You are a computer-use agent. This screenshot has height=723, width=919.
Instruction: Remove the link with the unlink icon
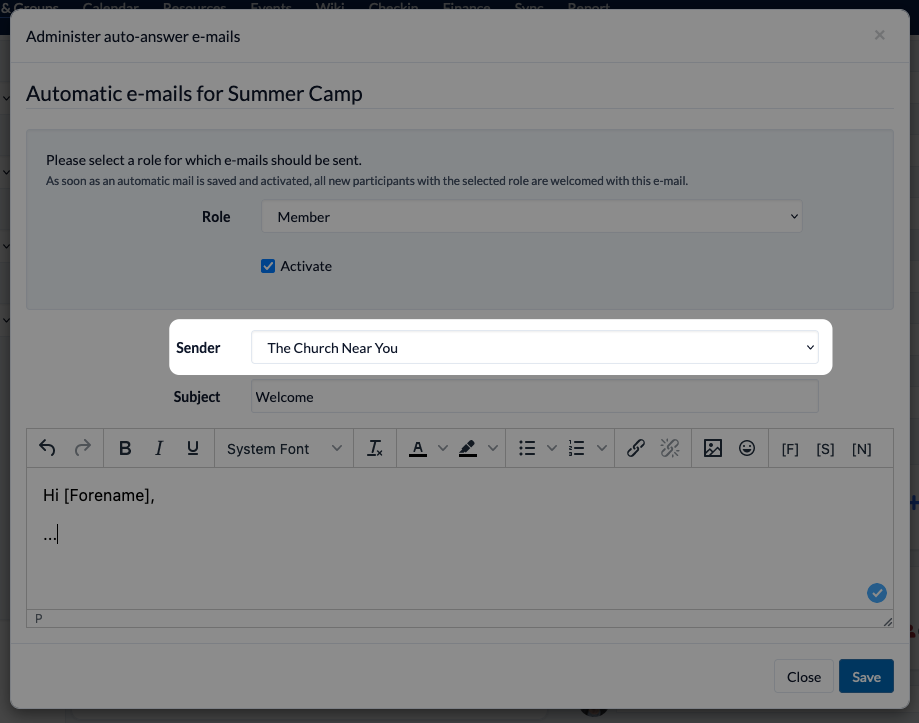click(670, 449)
